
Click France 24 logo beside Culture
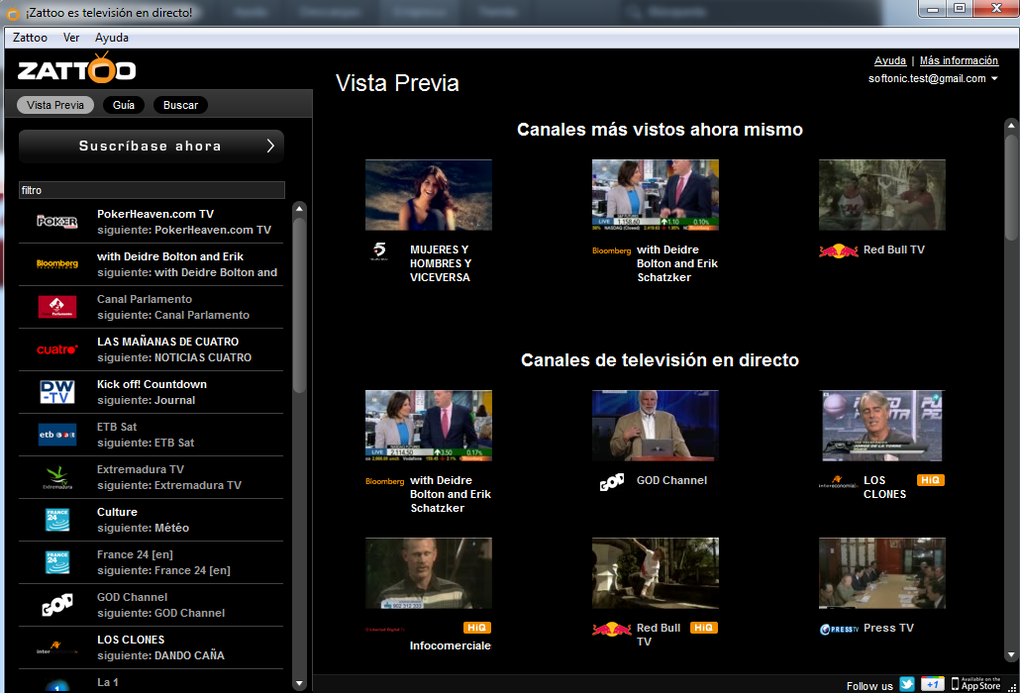pyautogui.click(x=57, y=519)
